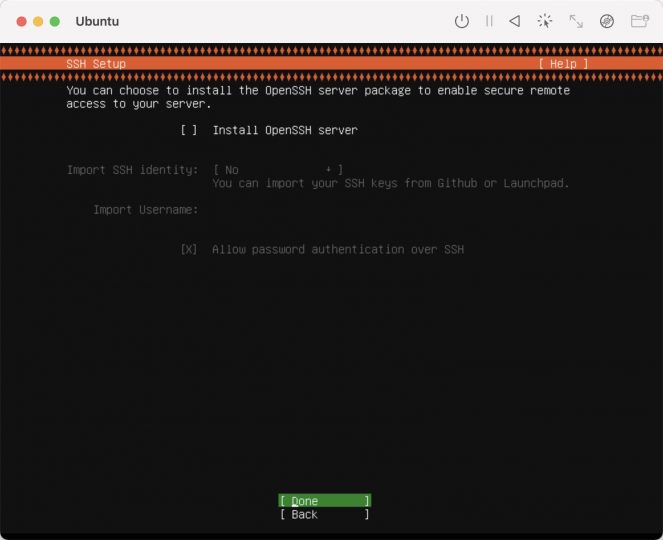Pause the virtual machine
The width and height of the screenshot is (663, 540).
click(x=489, y=21)
